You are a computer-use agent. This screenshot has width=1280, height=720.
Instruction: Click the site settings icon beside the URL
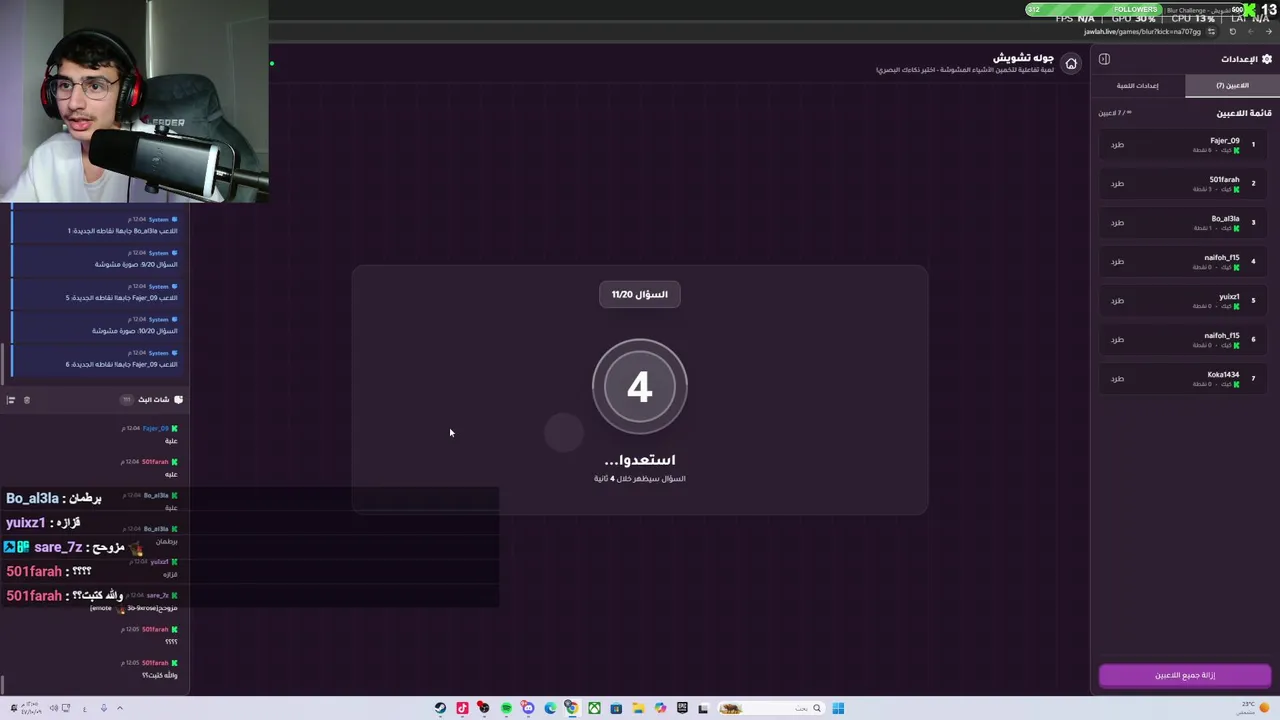1212,32
